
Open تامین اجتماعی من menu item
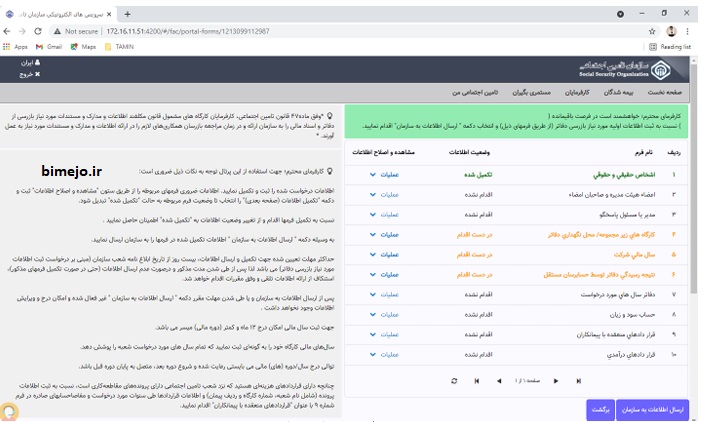pos(475,92)
